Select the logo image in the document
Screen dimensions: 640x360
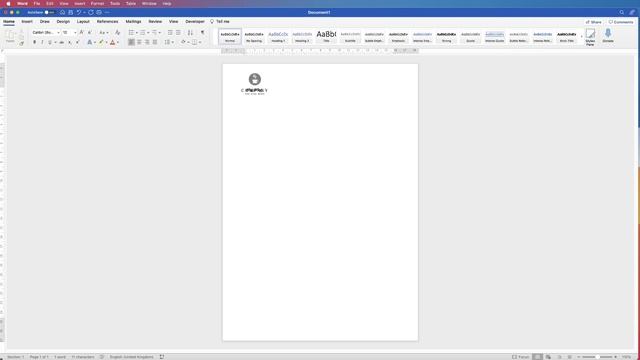(x=254, y=84)
